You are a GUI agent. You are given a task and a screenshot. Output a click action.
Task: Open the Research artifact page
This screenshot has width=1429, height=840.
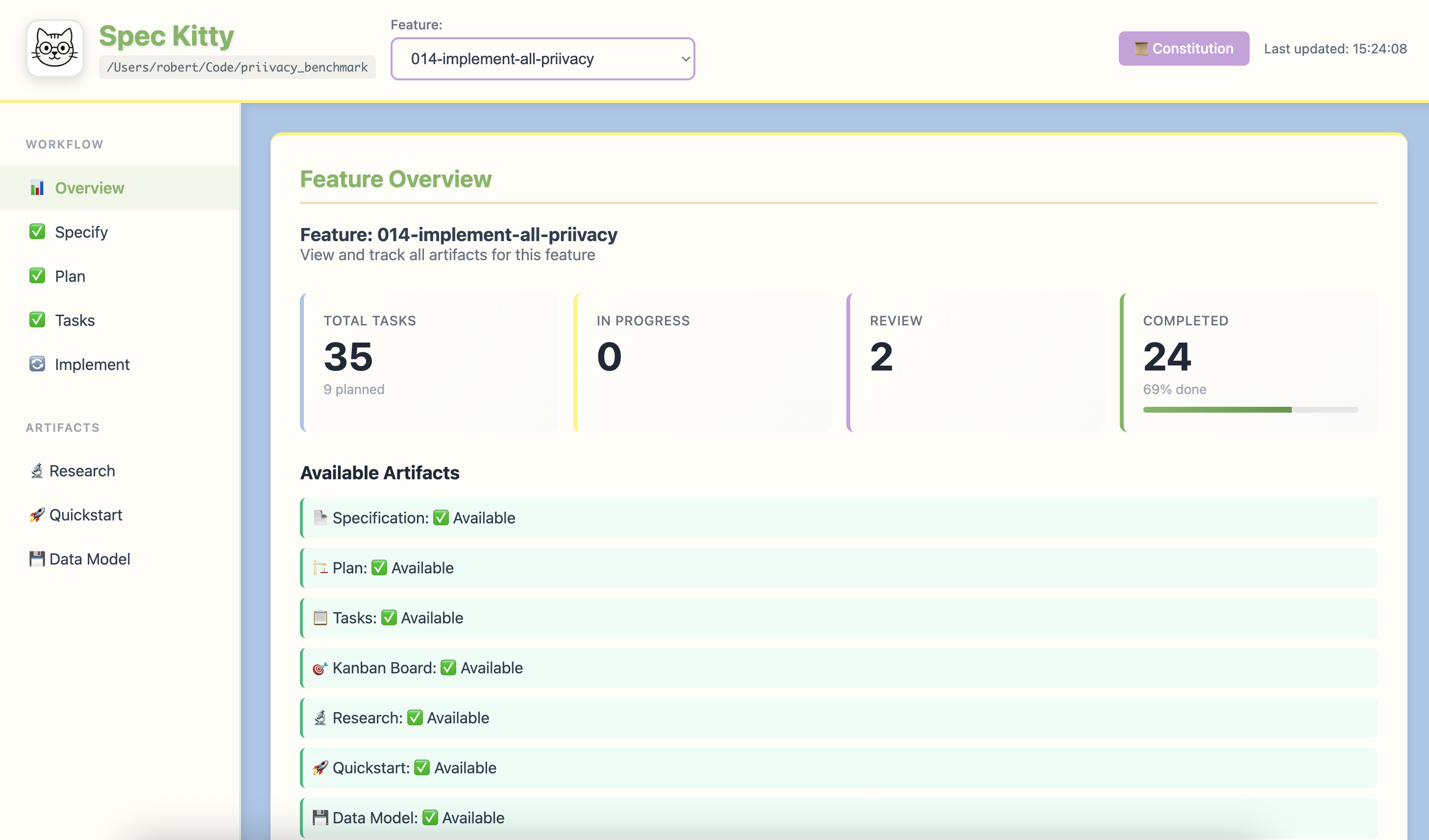[x=82, y=471]
